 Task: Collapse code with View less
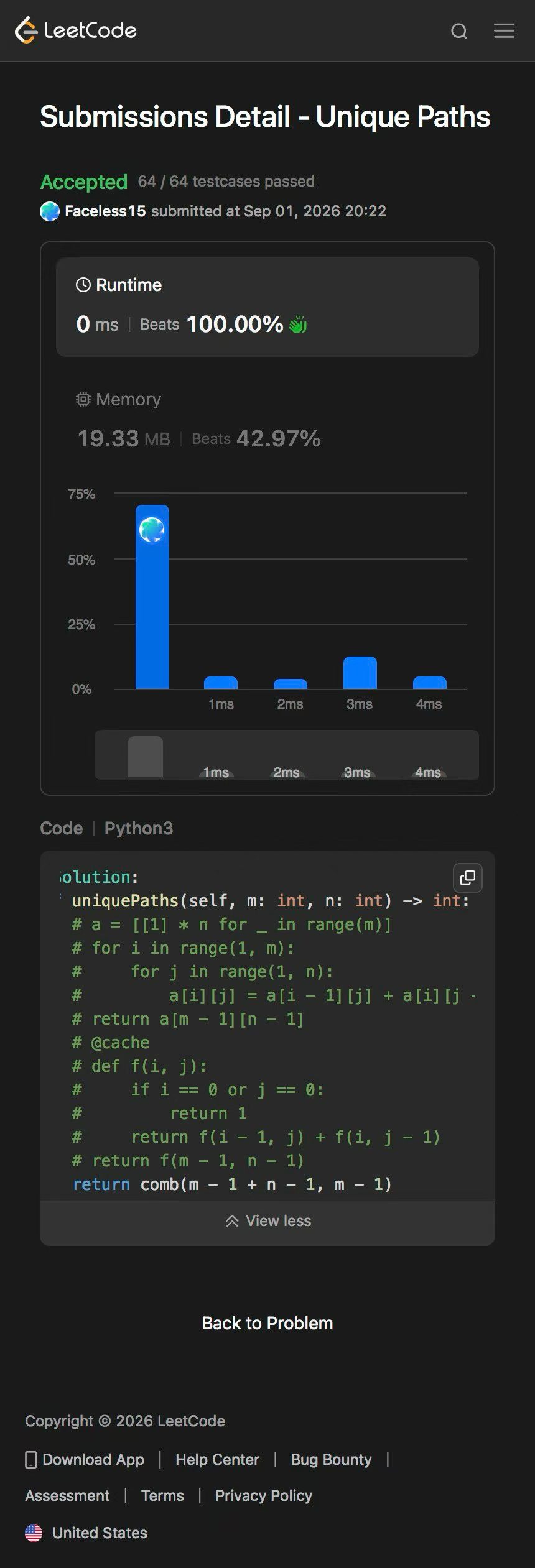(x=267, y=1220)
